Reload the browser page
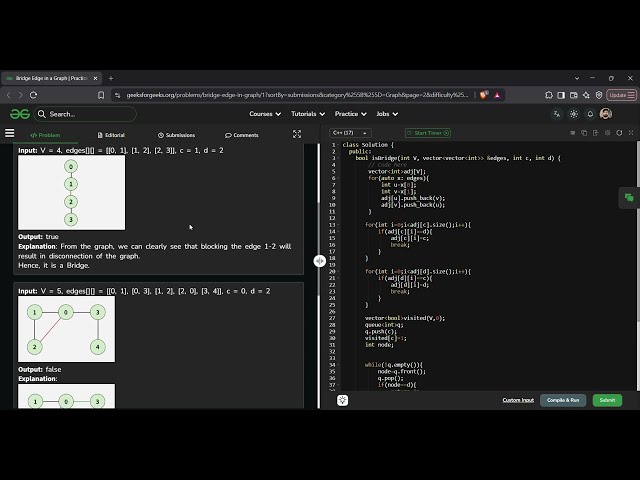 pos(33,95)
